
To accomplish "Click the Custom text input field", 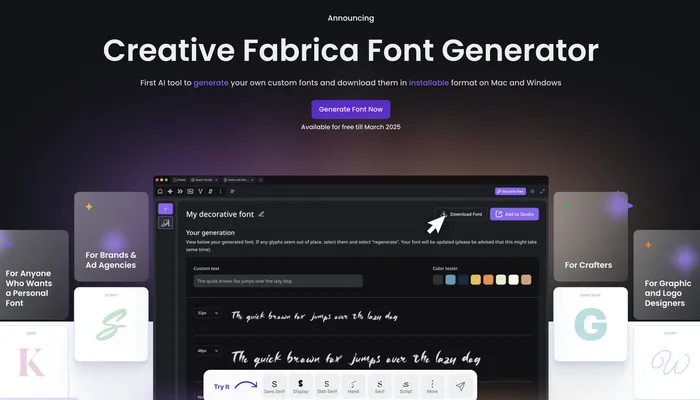I will [x=277, y=282].
